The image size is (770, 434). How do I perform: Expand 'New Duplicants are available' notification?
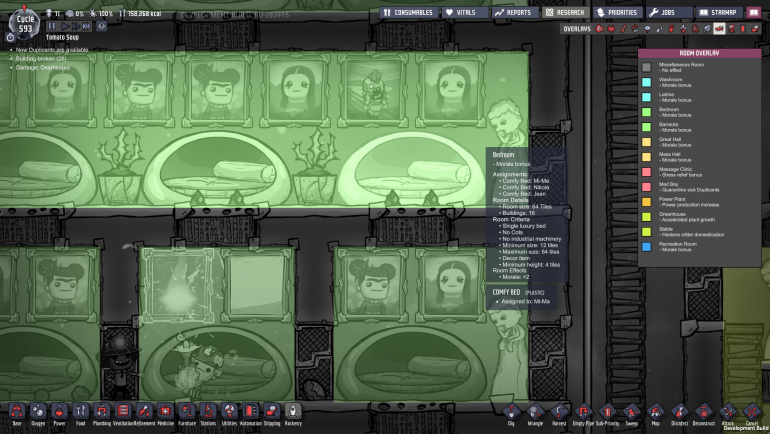[x=52, y=50]
